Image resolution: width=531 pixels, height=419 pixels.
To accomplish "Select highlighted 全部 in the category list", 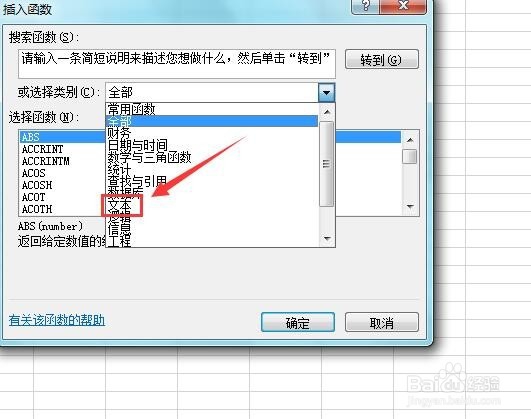I will tap(212, 121).
